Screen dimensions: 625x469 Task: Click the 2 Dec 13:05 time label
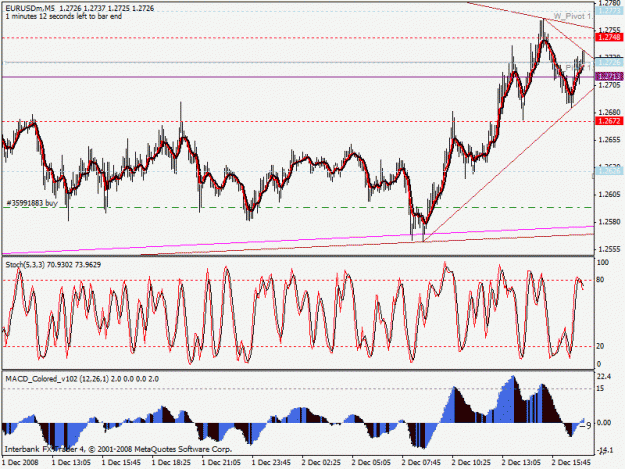tap(521, 463)
